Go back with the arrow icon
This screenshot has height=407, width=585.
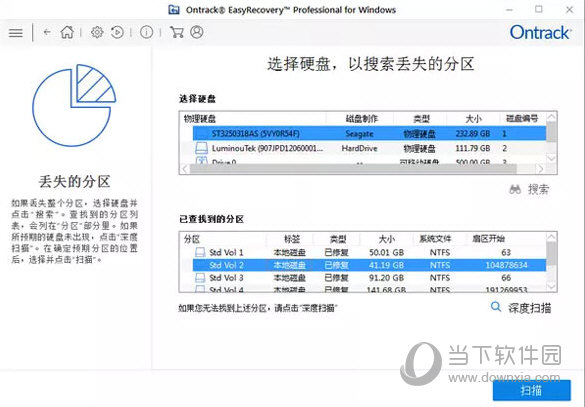click(47, 32)
